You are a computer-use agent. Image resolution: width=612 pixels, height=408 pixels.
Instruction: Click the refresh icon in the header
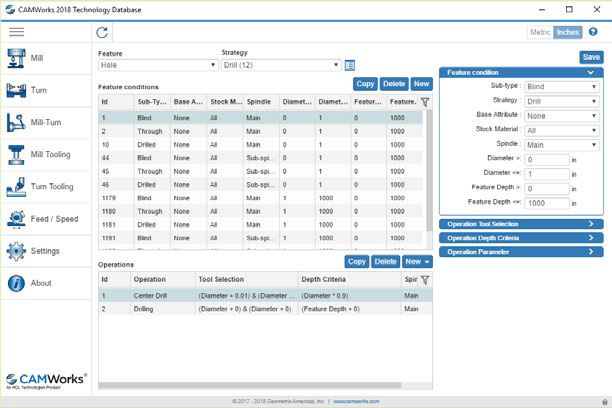coord(103,33)
